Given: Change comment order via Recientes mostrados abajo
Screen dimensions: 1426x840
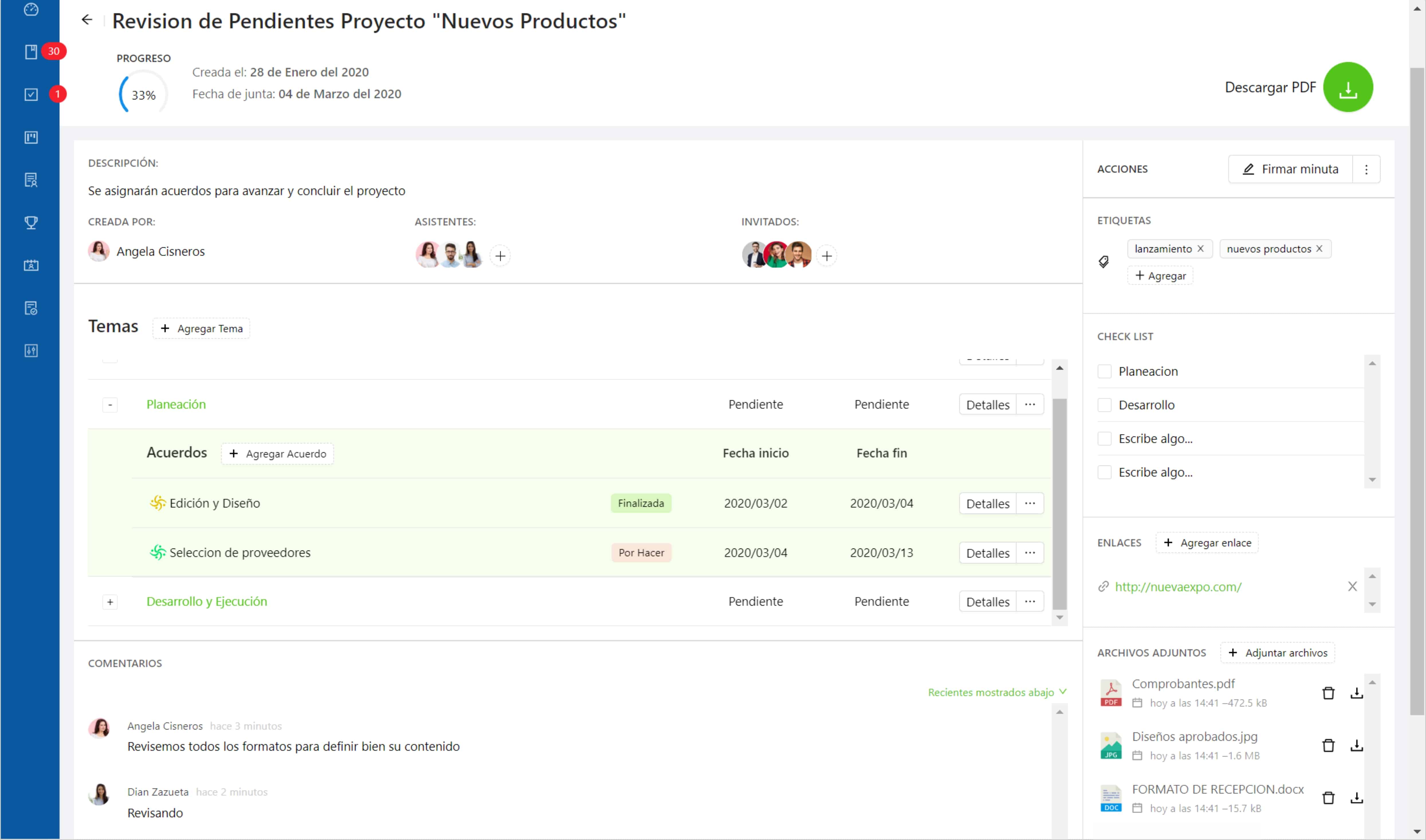Looking at the screenshot, I should tap(997, 692).
